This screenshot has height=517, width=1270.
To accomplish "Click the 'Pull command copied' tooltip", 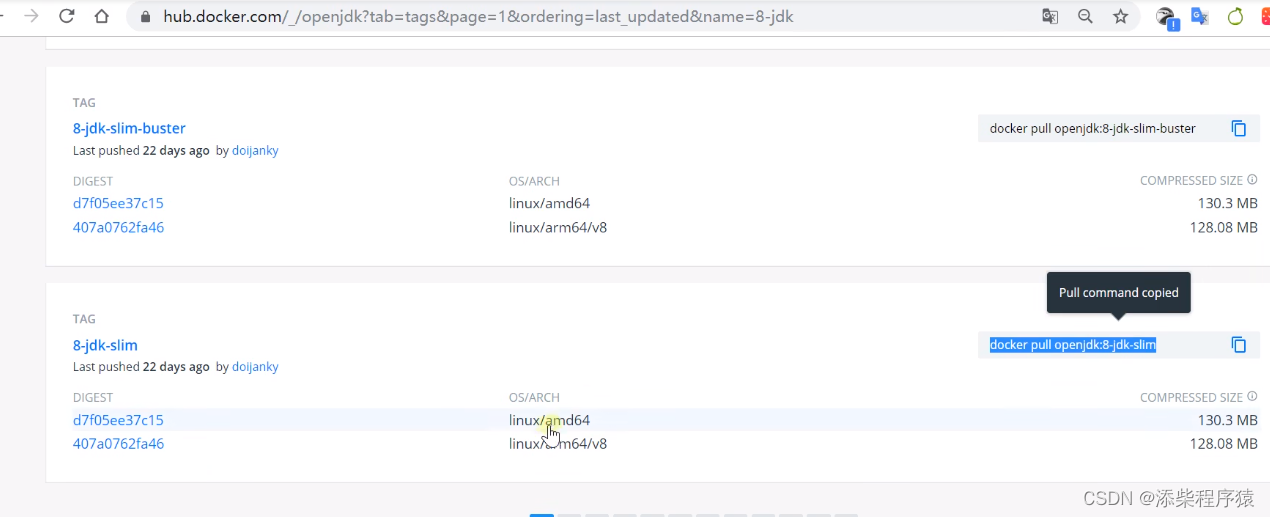I will 1118,293.
